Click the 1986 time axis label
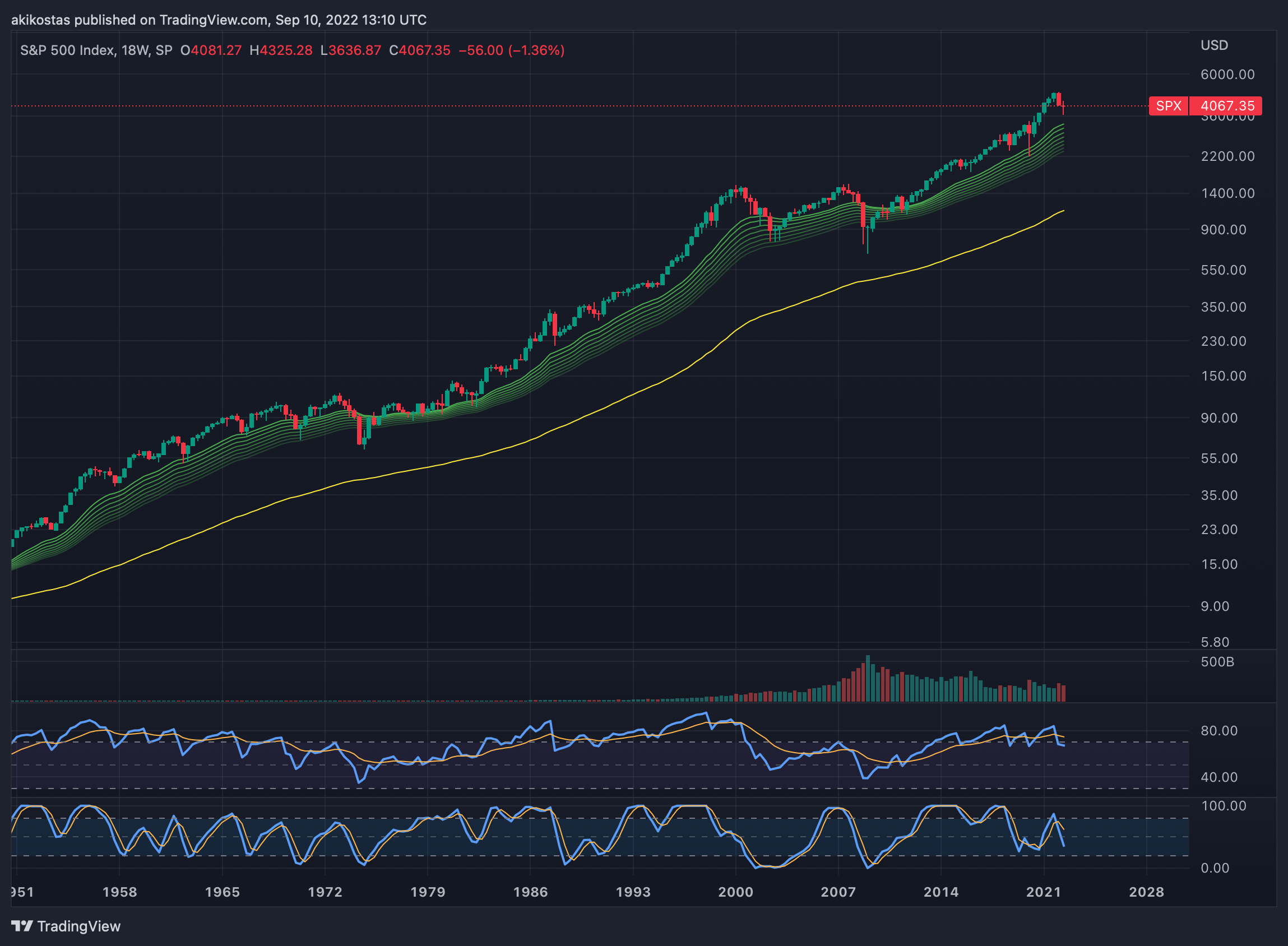Viewport: 1288px width, 946px height. [x=530, y=892]
